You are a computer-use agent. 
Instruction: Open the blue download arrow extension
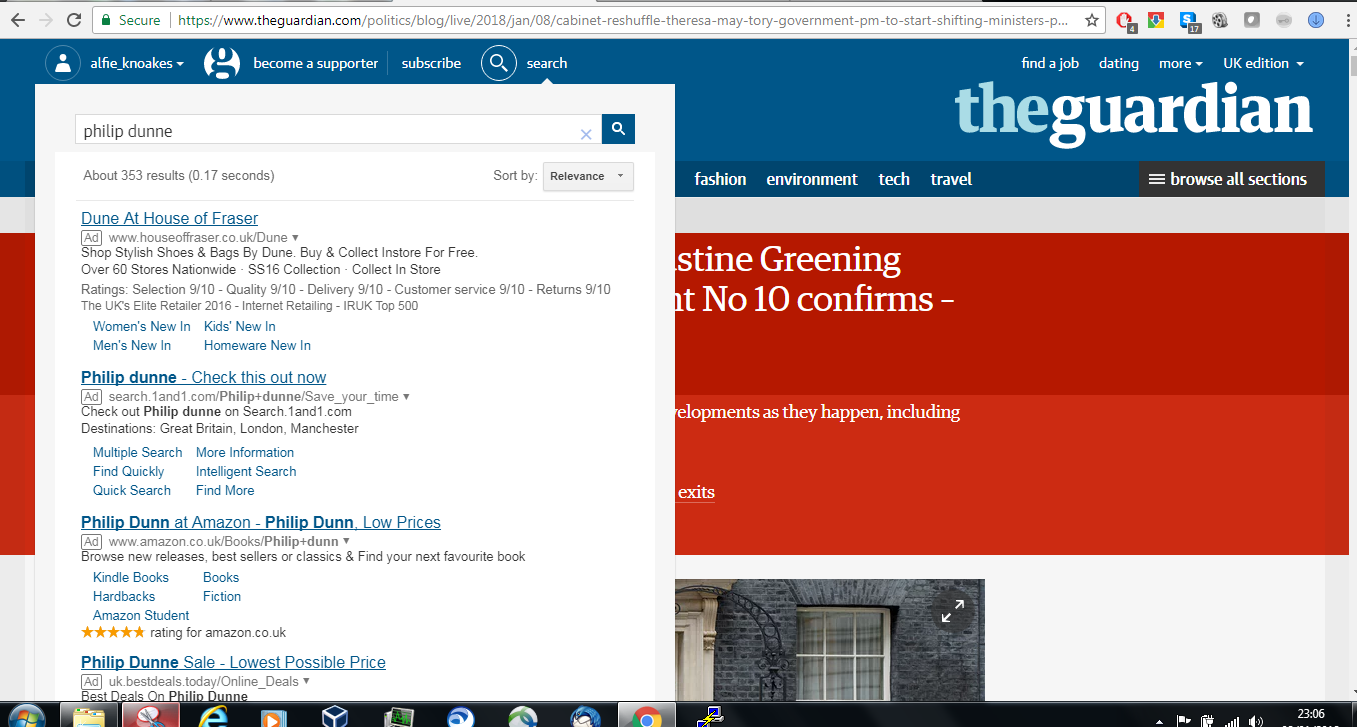tap(1316, 20)
